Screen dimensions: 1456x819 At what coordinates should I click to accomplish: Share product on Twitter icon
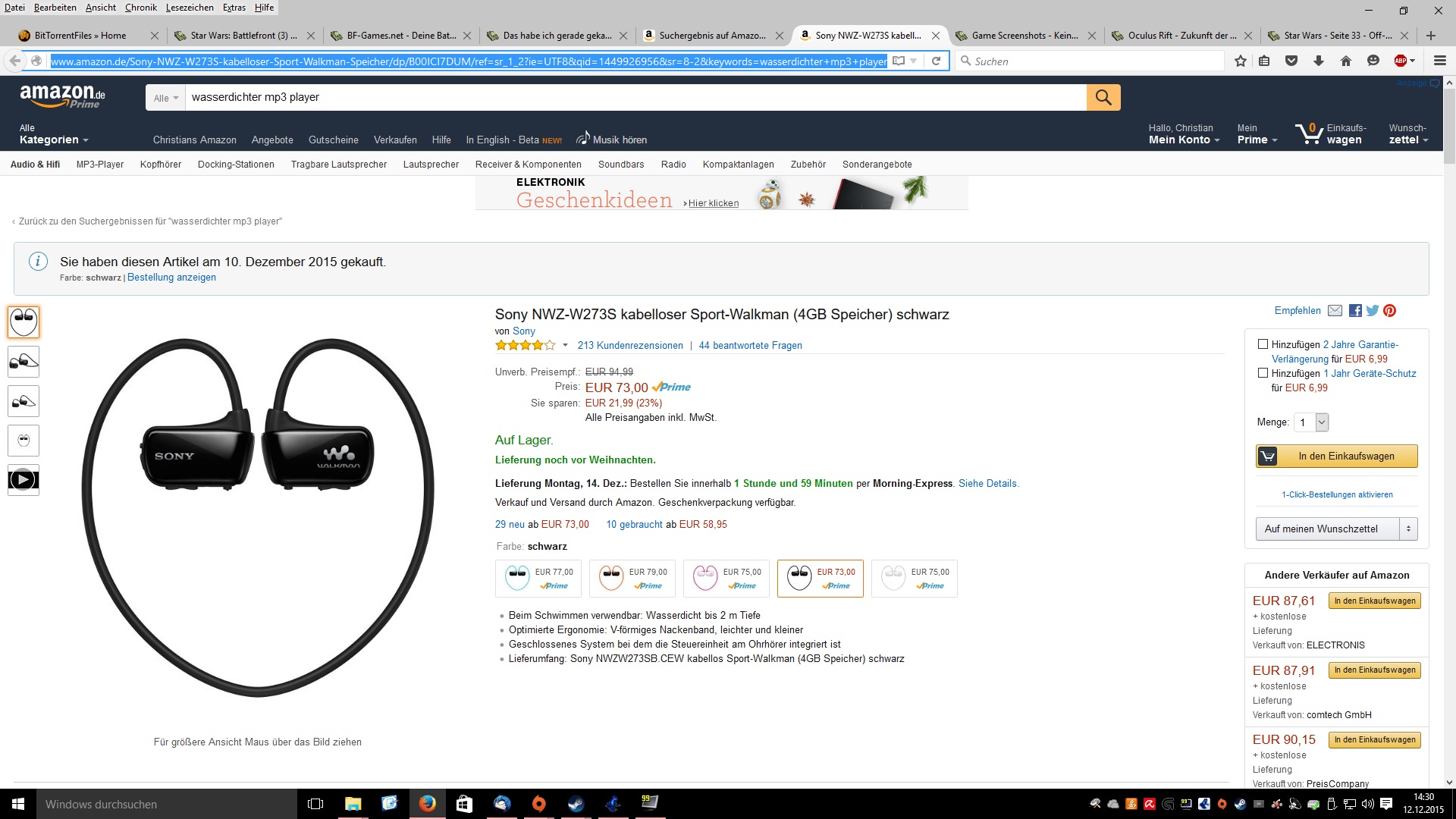pyautogui.click(x=1373, y=310)
